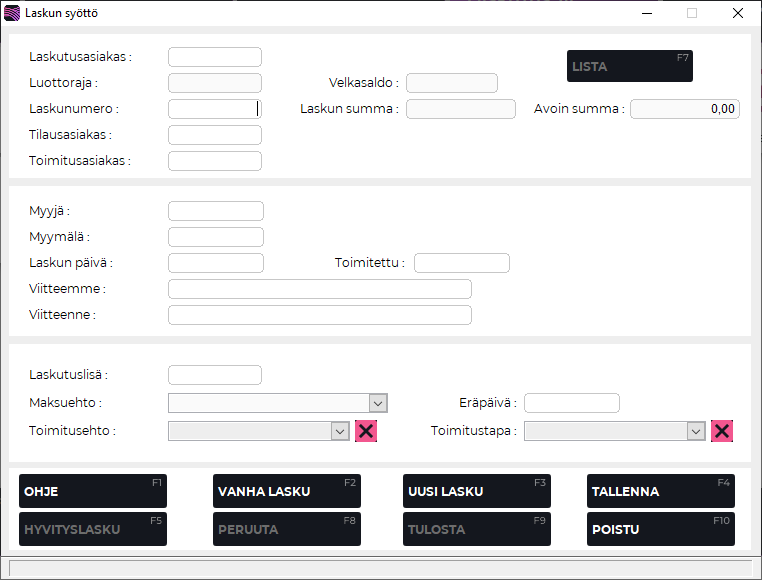The width and height of the screenshot is (762, 580).
Task: Click into the Laskunumero field
Action: 215,109
